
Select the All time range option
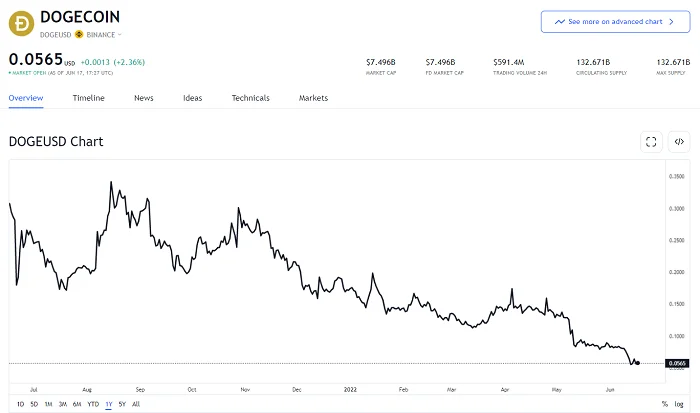[x=136, y=404]
